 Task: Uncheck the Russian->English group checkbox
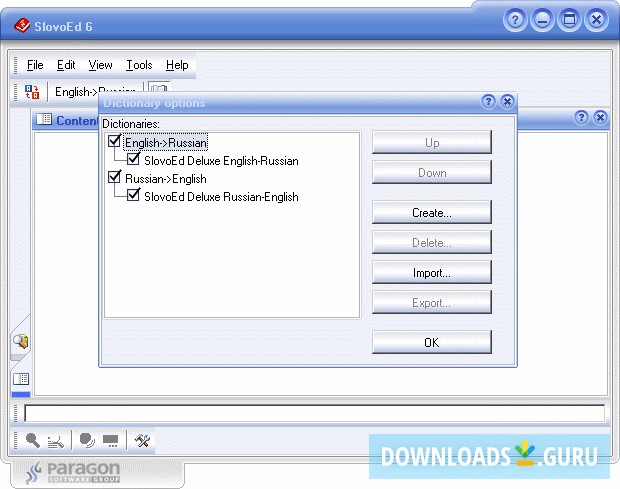click(114, 177)
